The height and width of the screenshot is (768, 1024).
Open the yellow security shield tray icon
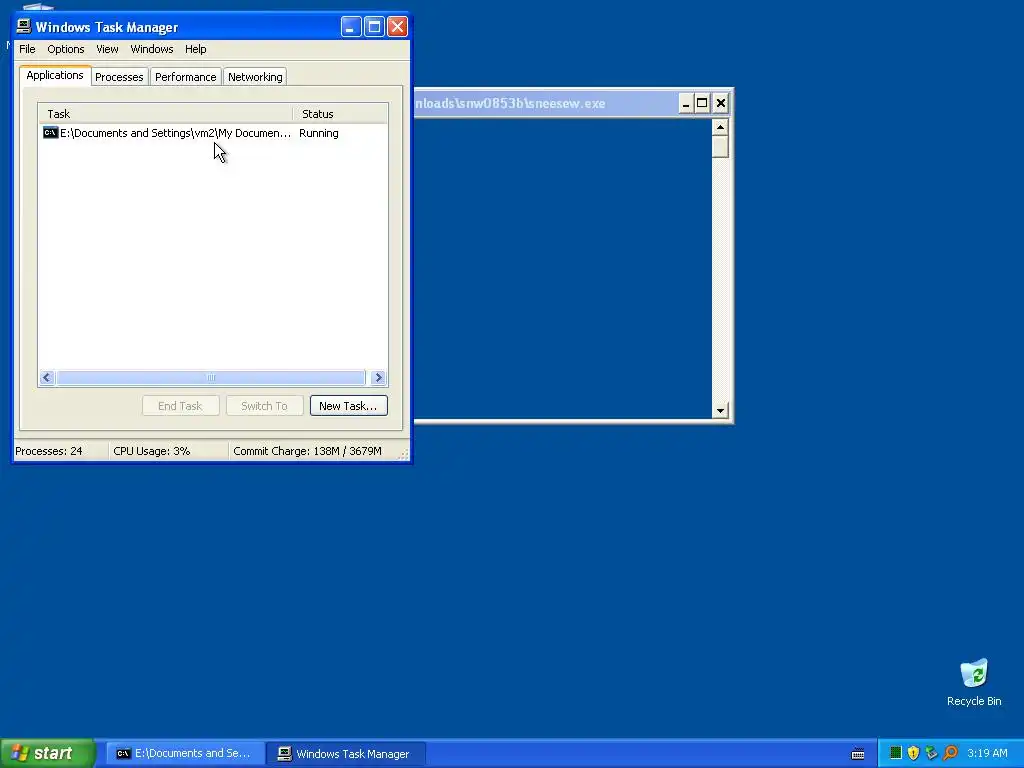coord(913,753)
